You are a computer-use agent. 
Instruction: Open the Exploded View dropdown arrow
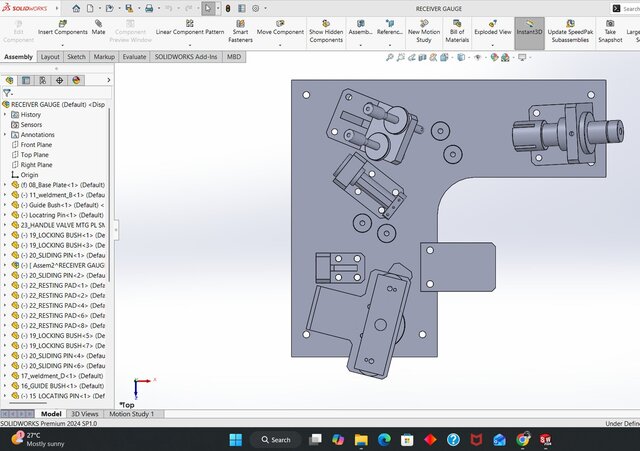tap(493, 45)
